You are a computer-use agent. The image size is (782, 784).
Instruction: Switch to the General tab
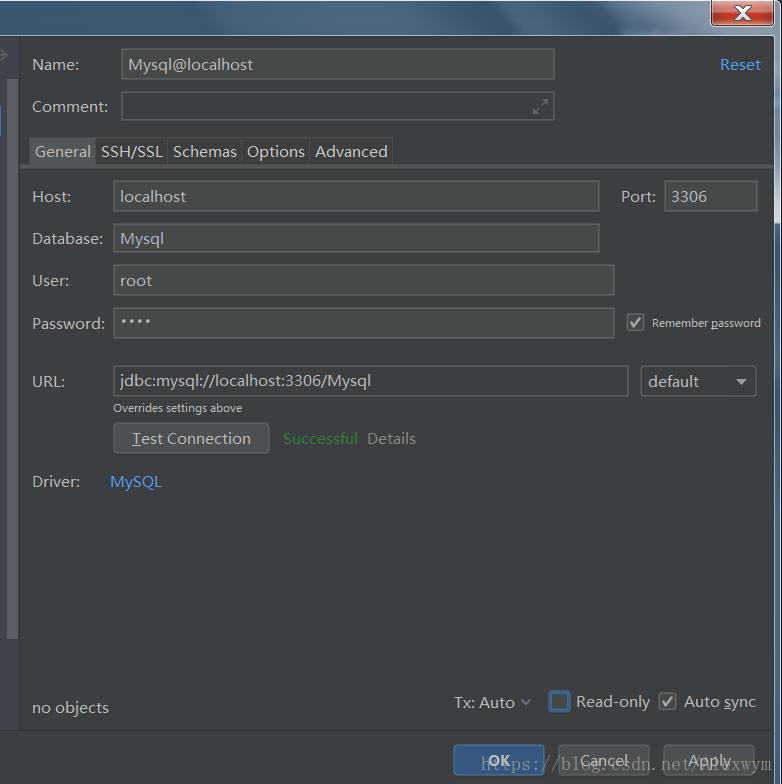tap(62, 152)
